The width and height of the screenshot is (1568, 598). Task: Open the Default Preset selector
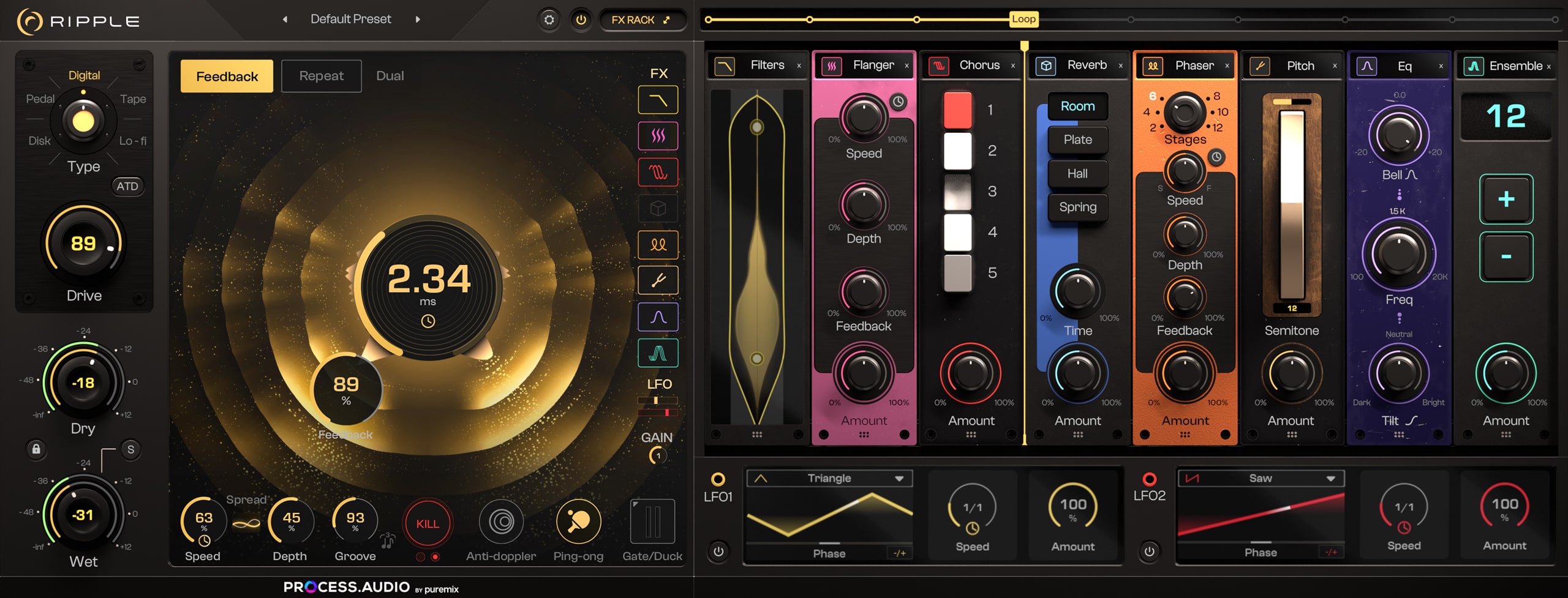351,19
